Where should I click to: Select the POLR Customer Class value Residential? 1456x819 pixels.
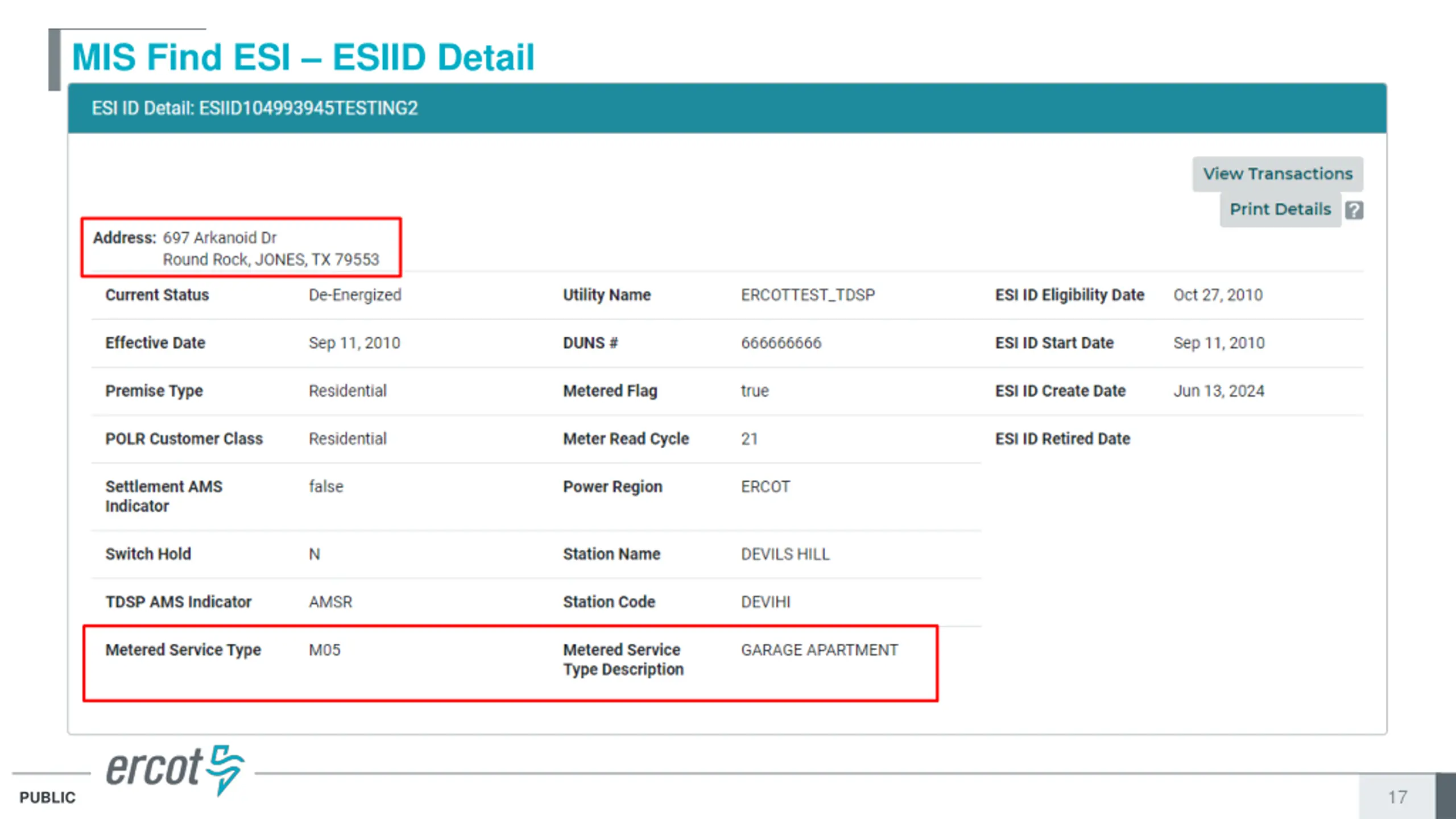coord(348,439)
